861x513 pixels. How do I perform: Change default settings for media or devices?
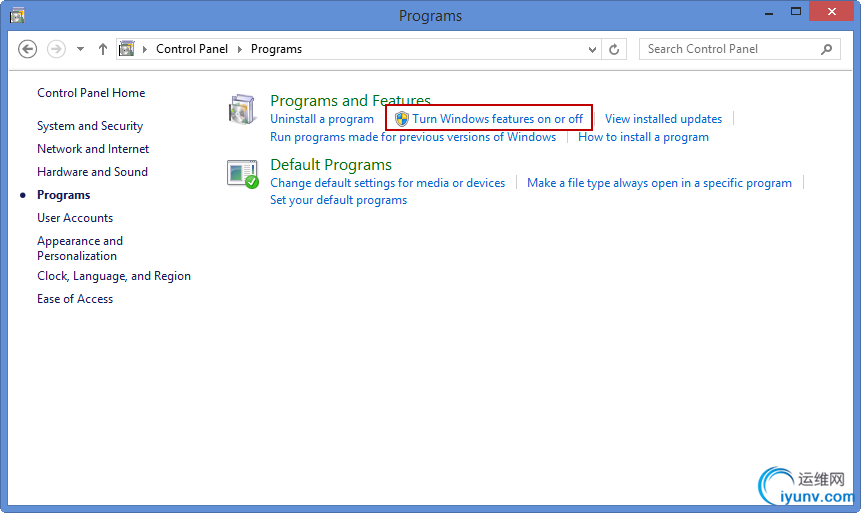point(388,183)
